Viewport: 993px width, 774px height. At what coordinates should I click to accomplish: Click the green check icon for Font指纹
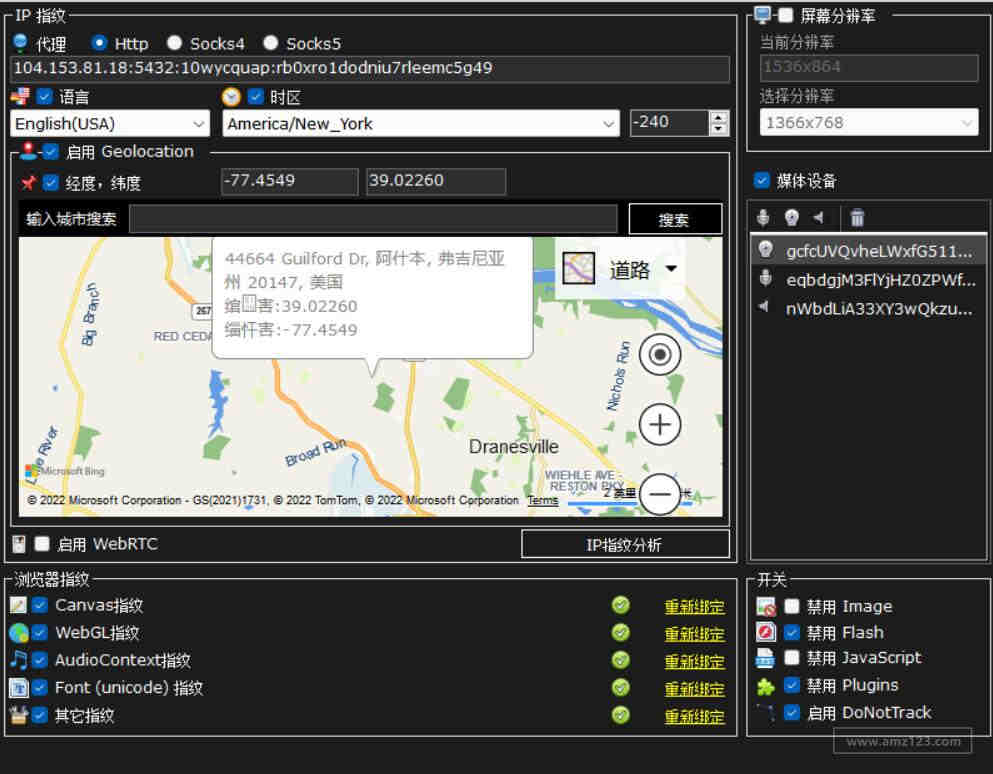tap(621, 687)
